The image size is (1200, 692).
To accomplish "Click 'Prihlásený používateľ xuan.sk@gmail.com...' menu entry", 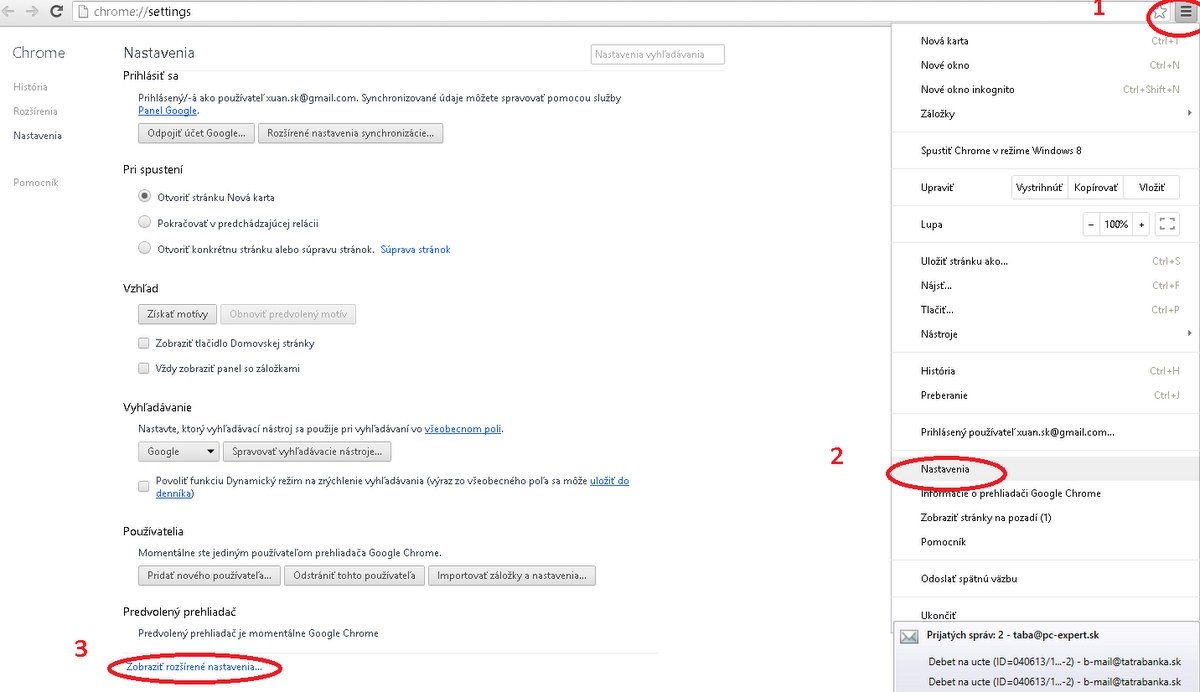I will (1046, 432).
